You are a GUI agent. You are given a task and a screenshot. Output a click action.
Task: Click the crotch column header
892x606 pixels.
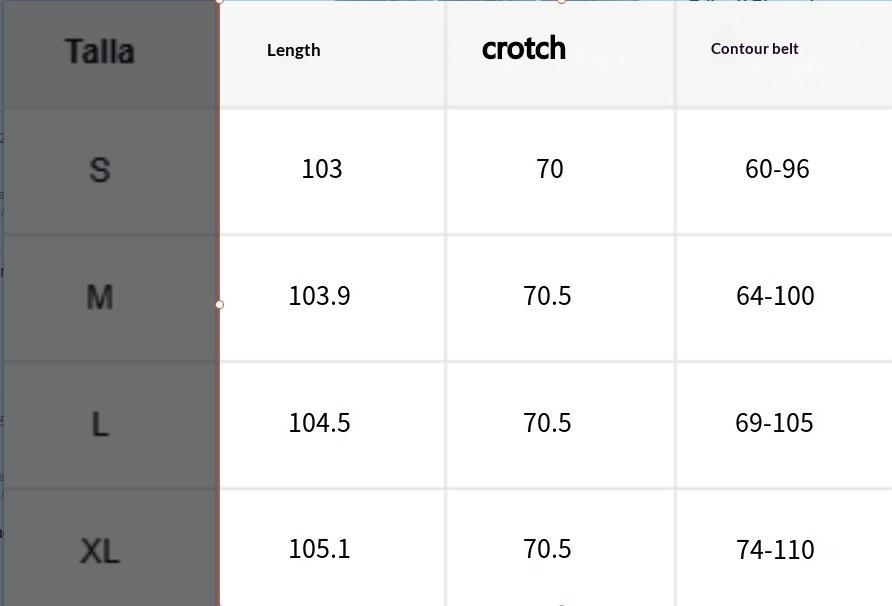click(x=524, y=48)
